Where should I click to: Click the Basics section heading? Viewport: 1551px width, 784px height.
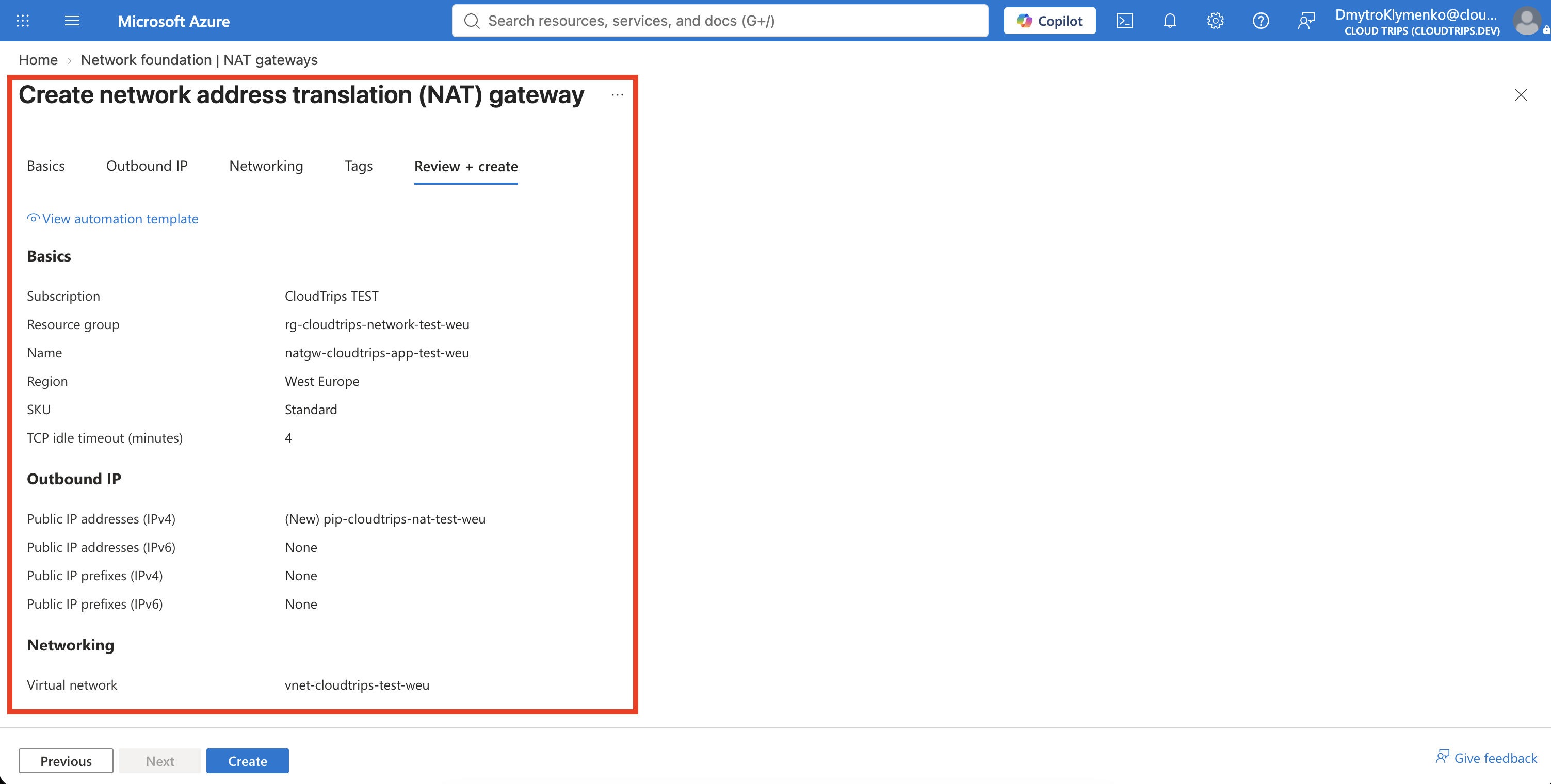(49, 256)
